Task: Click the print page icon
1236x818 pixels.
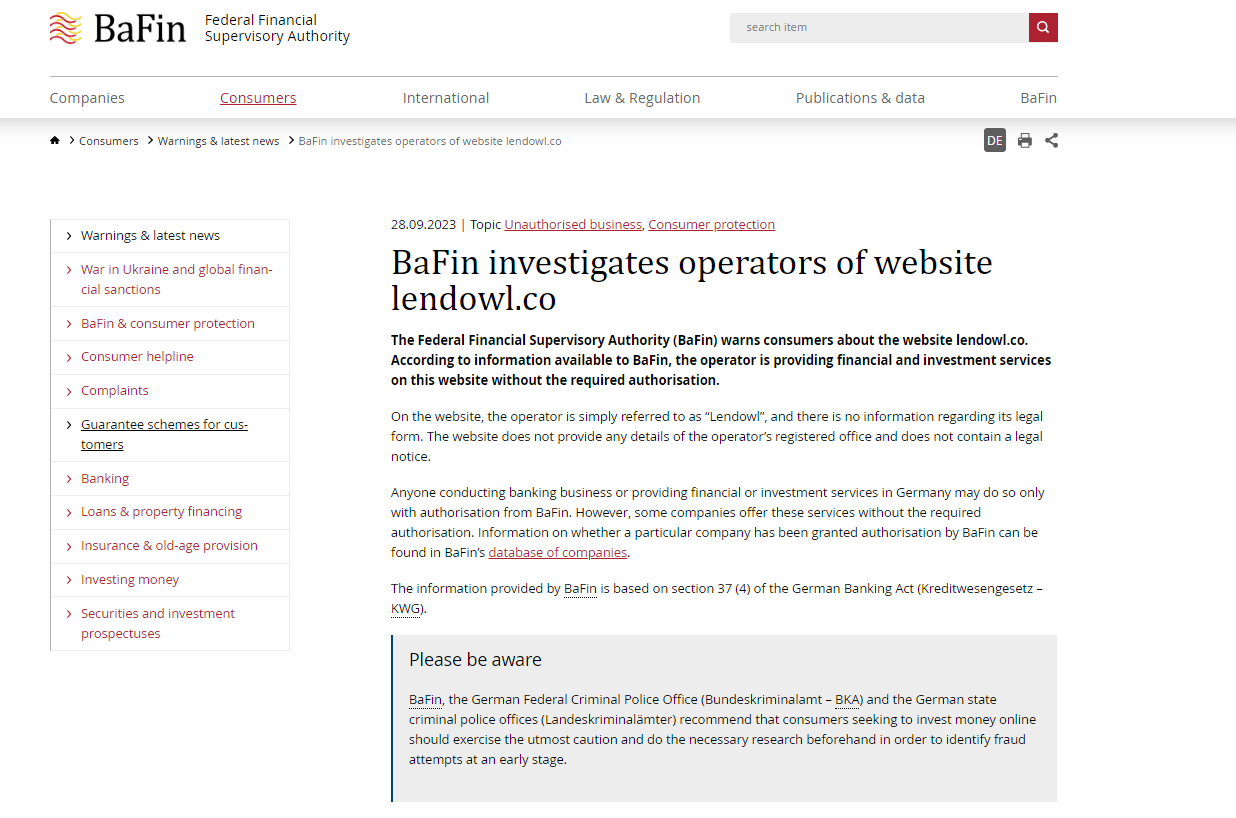Action: click(x=1025, y=141)
